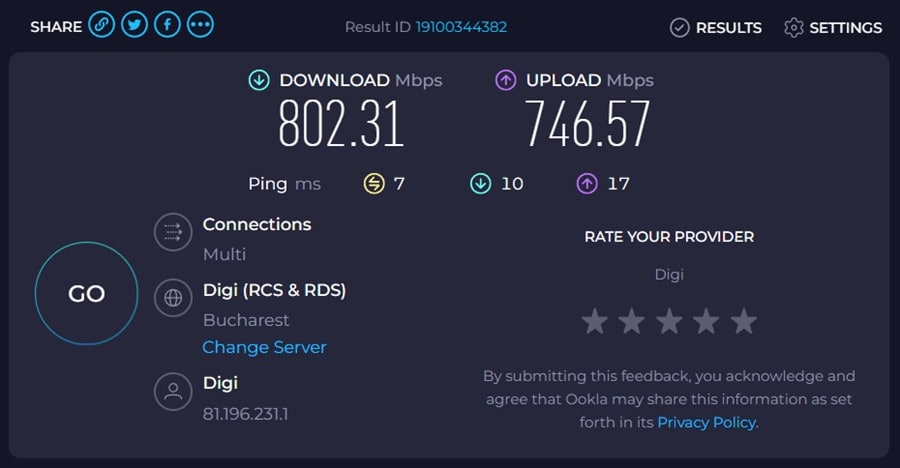Click the upload ping latency icon
Image resolution: width=900 pixels, height=468 pixels.
coord(587,183)
